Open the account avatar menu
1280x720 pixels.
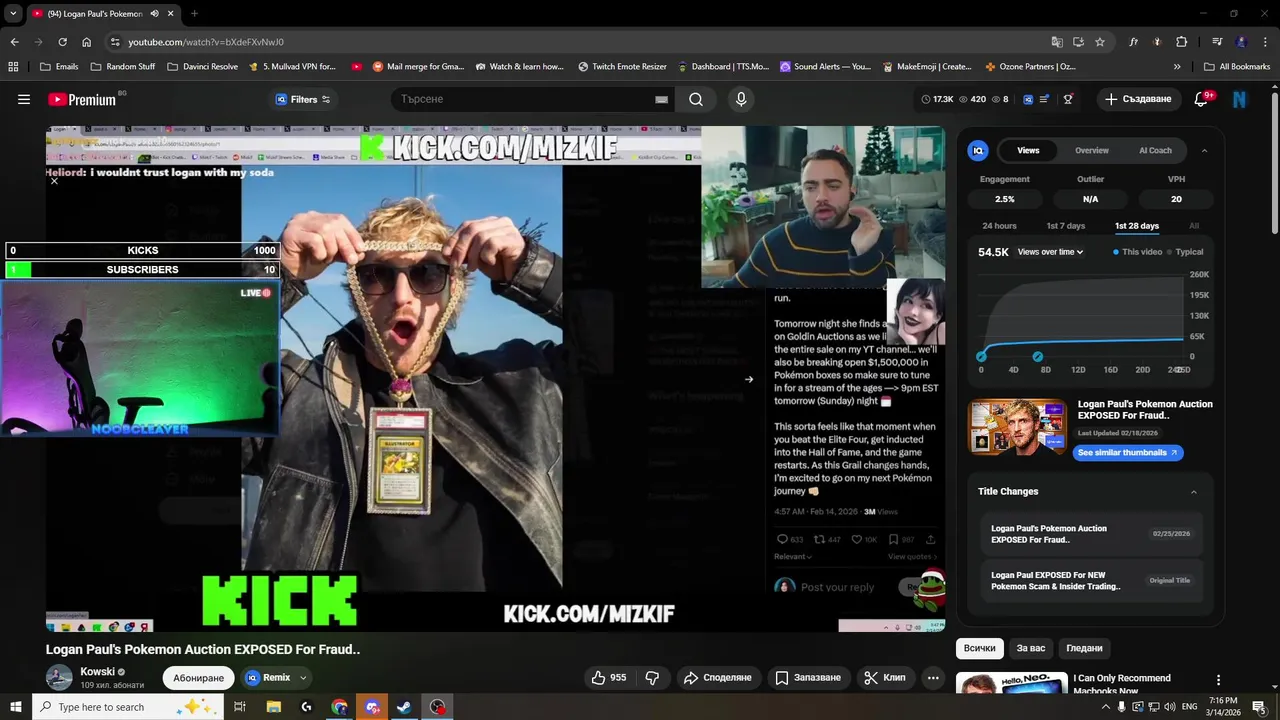(x=1240, y=99)
